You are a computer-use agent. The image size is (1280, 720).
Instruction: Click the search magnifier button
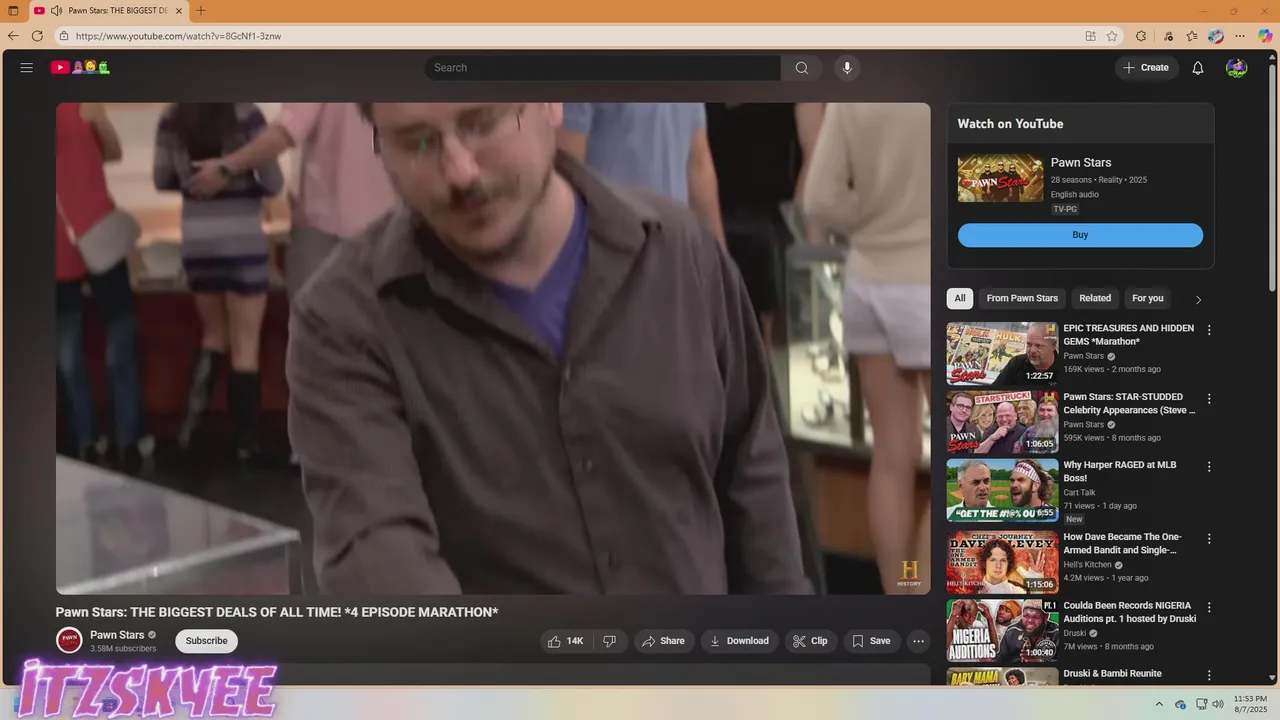802,68
